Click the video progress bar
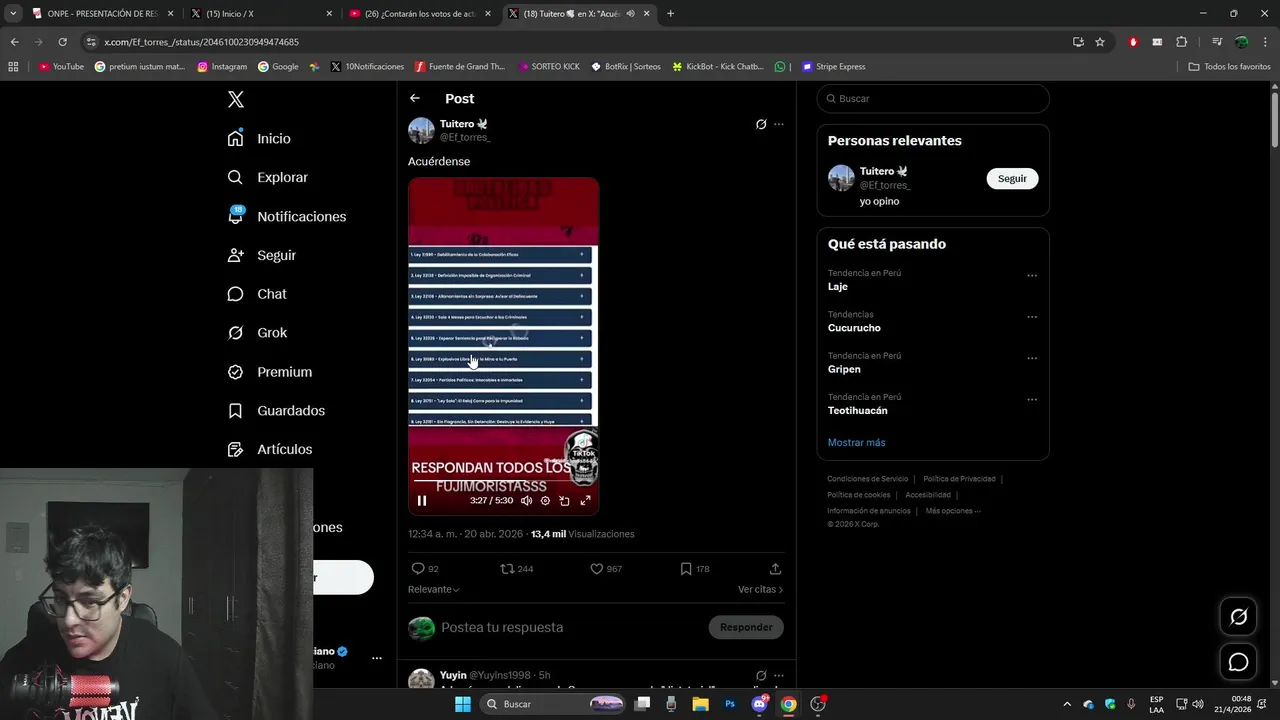1280x720 pixels. pos(503,481)
